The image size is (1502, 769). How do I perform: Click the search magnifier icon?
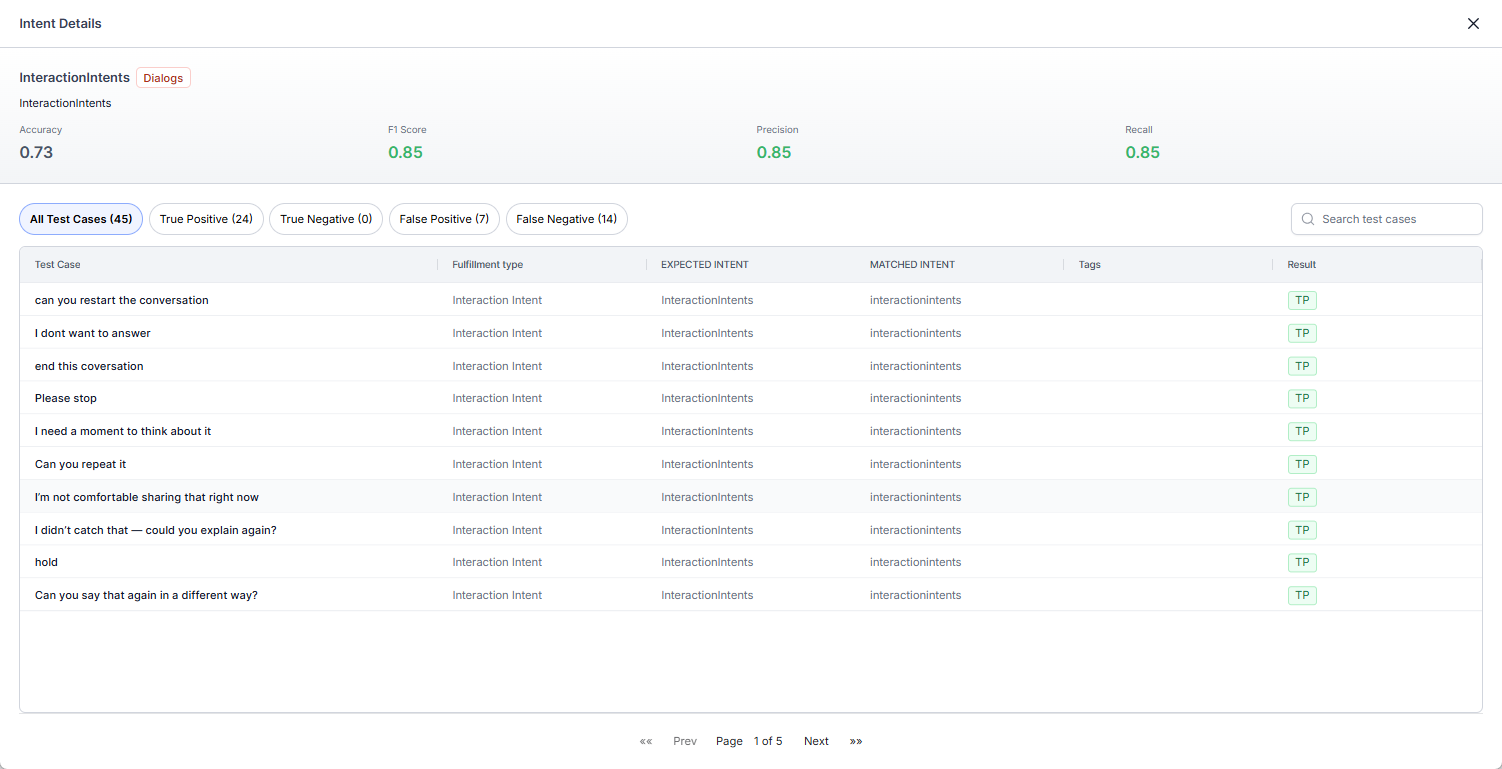pos(1307,219)
